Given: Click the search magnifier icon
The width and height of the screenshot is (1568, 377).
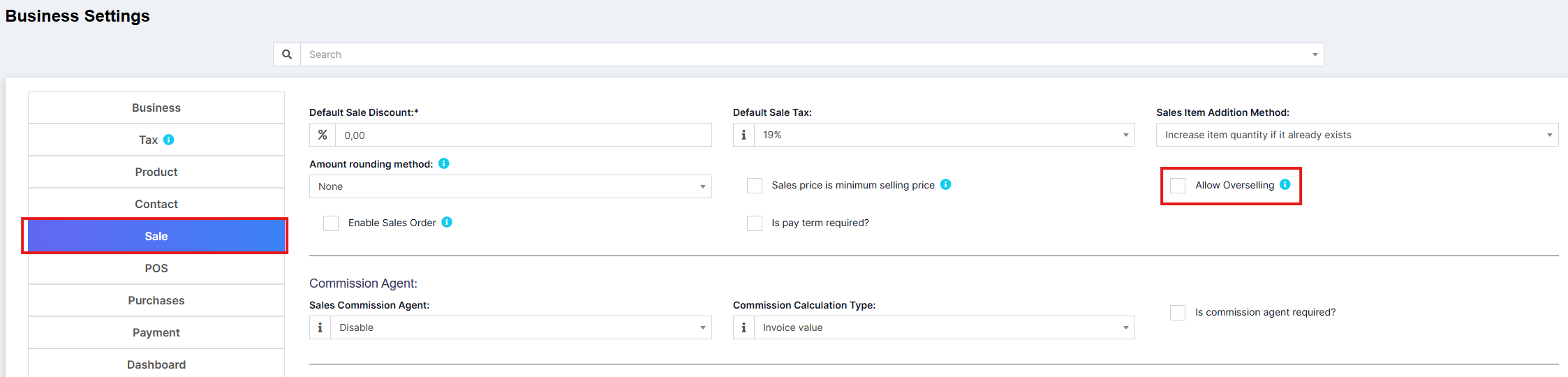Looking at the screenshot, I should point(287,54).
